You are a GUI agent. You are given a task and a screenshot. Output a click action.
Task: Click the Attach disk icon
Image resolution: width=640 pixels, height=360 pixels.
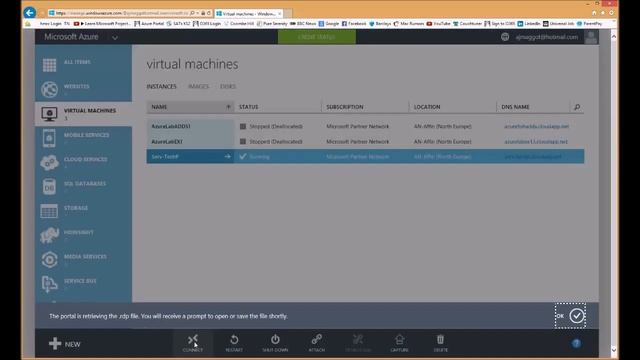[317, 340]
